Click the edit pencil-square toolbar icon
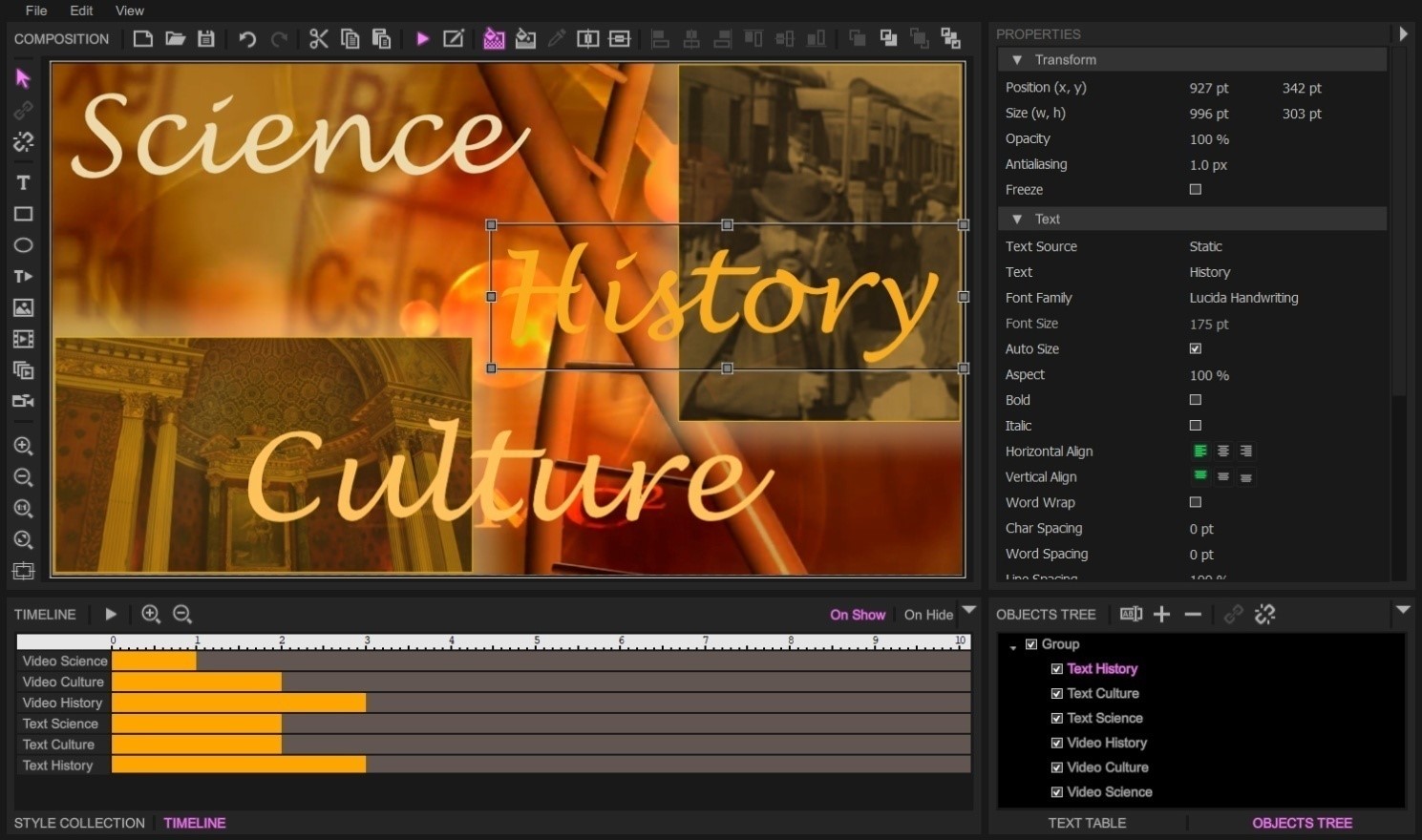1422x840 pixels. pyautogui.click(x=454, y=38)
